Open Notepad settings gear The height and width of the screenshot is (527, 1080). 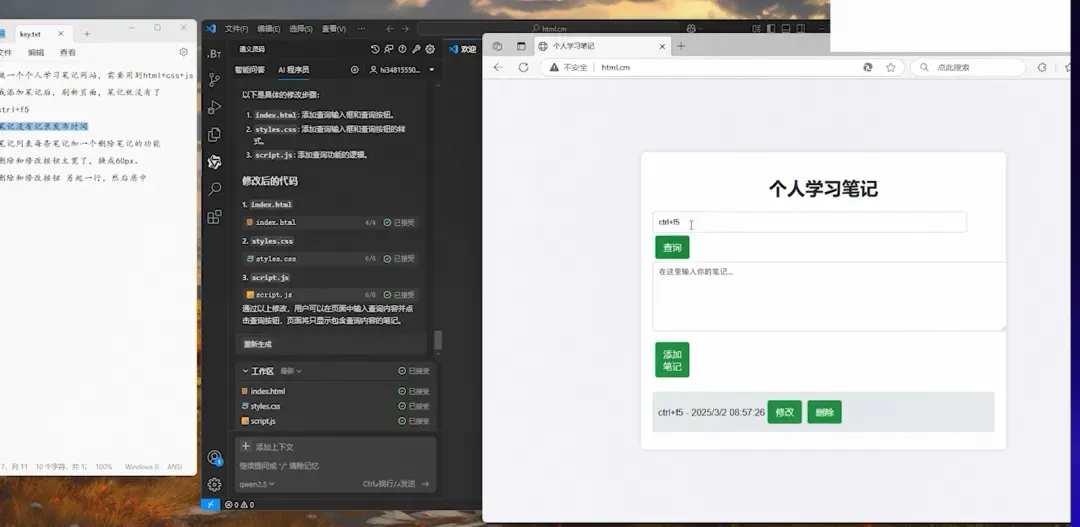pyautogui.click(x=183, y=52)
